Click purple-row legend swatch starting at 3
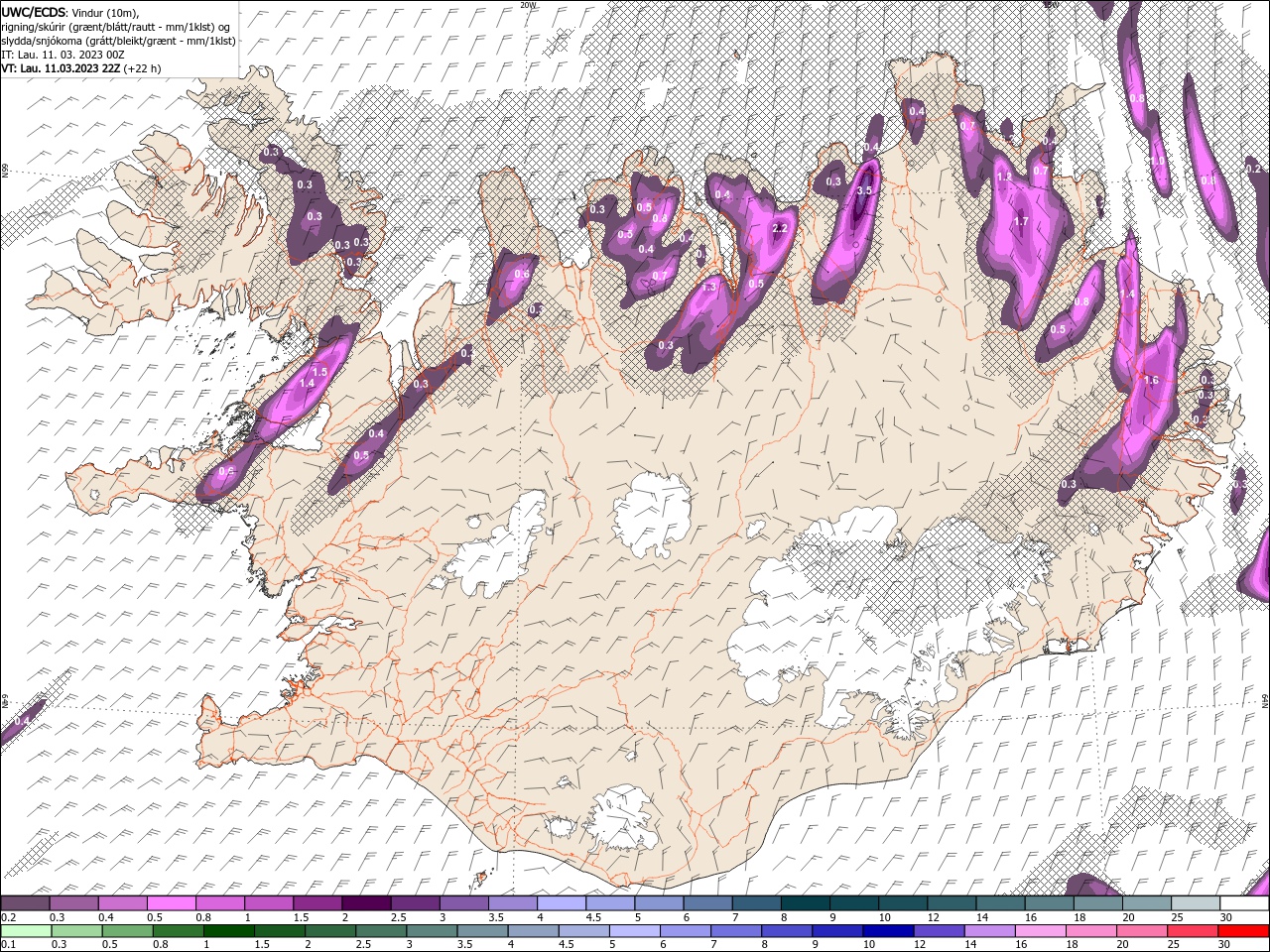 [x=463, y=903]
